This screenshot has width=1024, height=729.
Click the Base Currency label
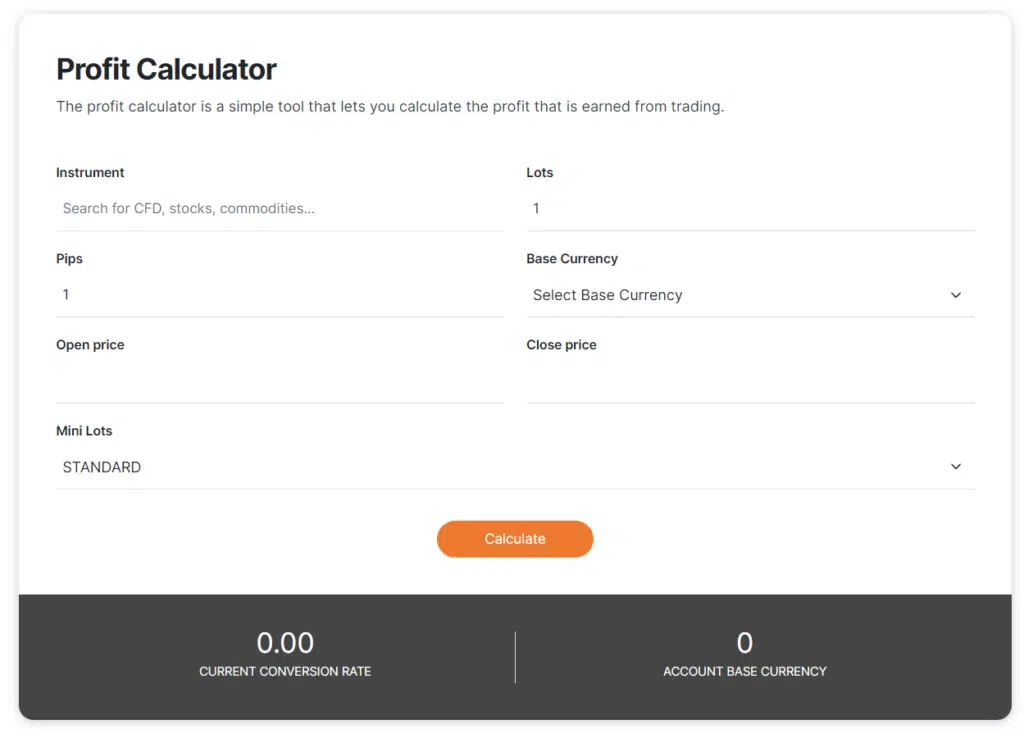pyautogui.click(x=572, y=259)
